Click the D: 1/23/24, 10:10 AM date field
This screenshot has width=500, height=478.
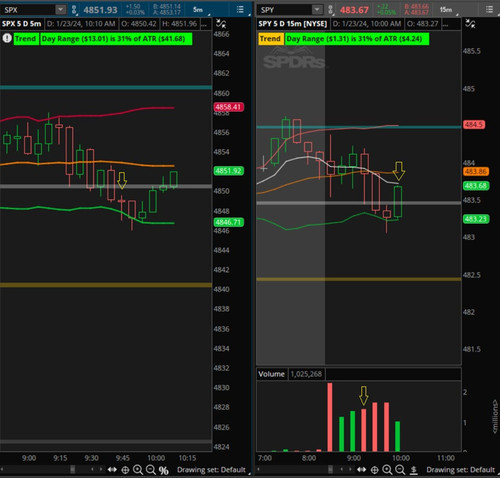pyautogui.click(x=81, y=24)
